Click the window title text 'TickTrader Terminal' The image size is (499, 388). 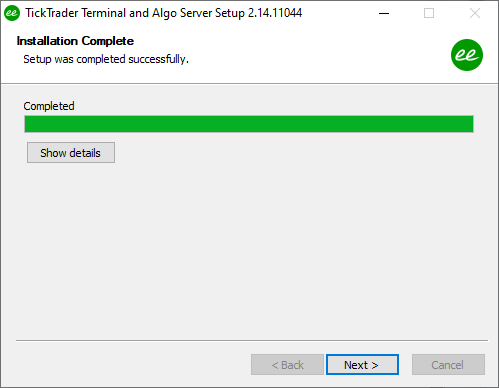[x=76, y=13]
